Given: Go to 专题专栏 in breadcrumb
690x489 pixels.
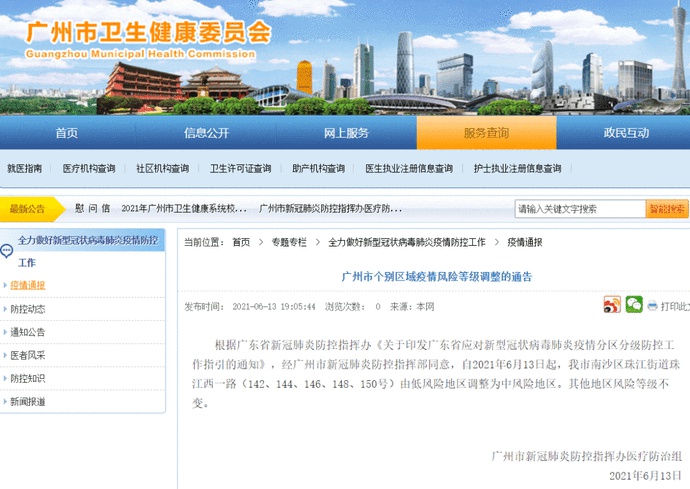Looking at the screenshot, I should click(x=289, y=243).
